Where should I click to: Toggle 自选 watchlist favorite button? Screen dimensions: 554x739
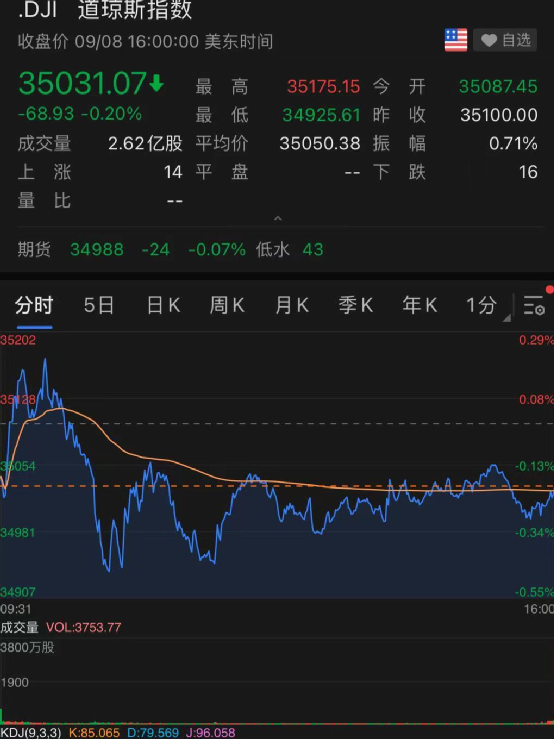point(505,40)
